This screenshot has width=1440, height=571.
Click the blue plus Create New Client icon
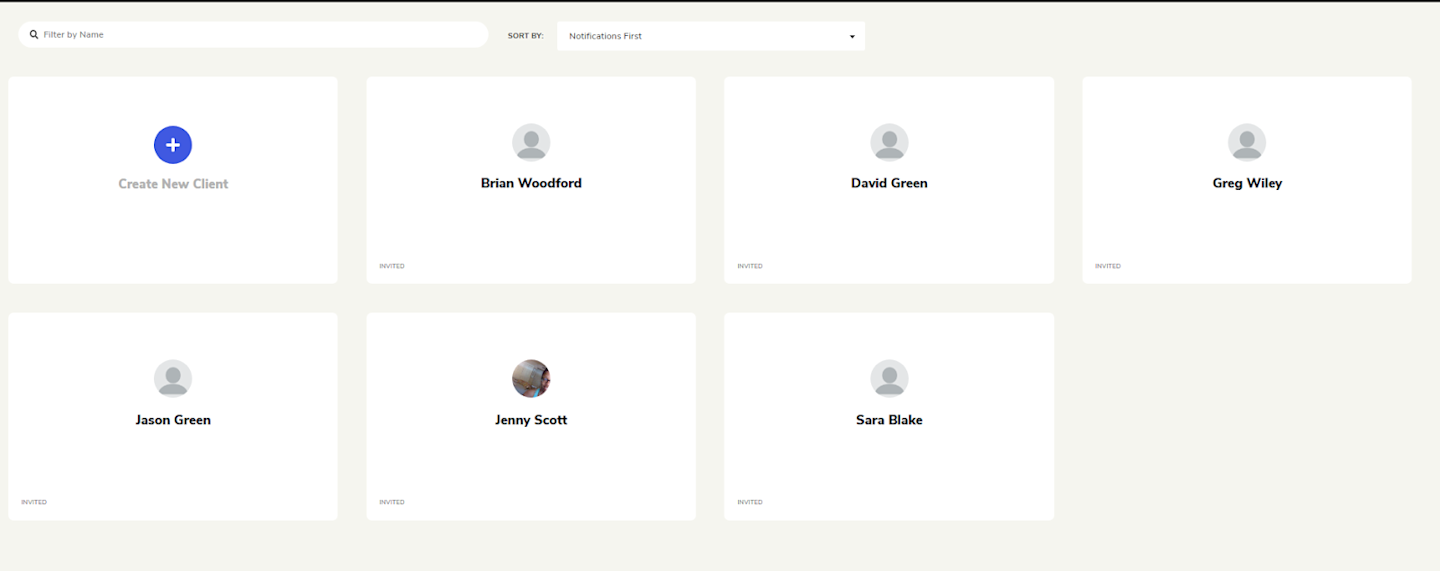click(173, 145)
